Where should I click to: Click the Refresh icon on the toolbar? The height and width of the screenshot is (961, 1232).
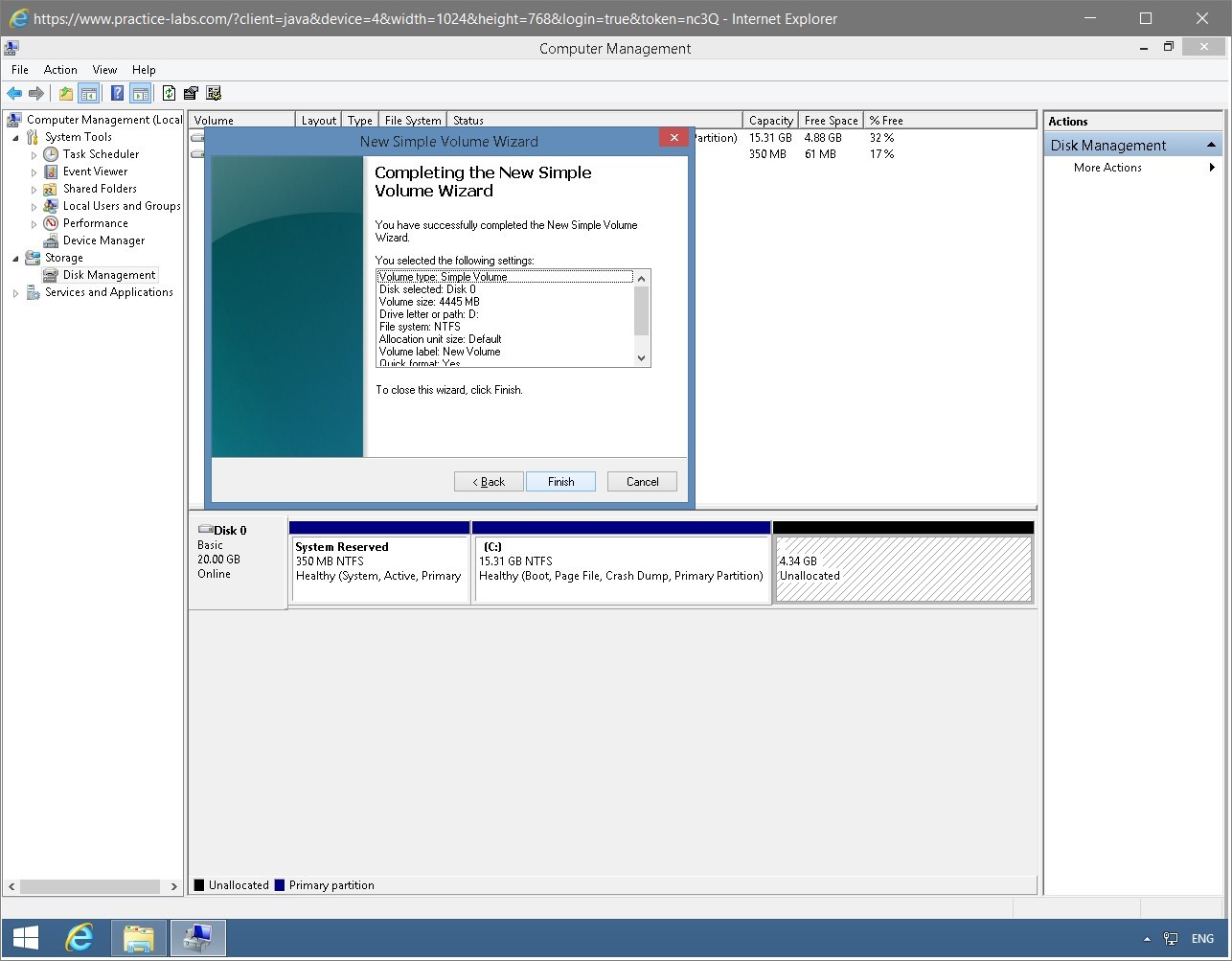pyautogui.click(x=169, y=93)
